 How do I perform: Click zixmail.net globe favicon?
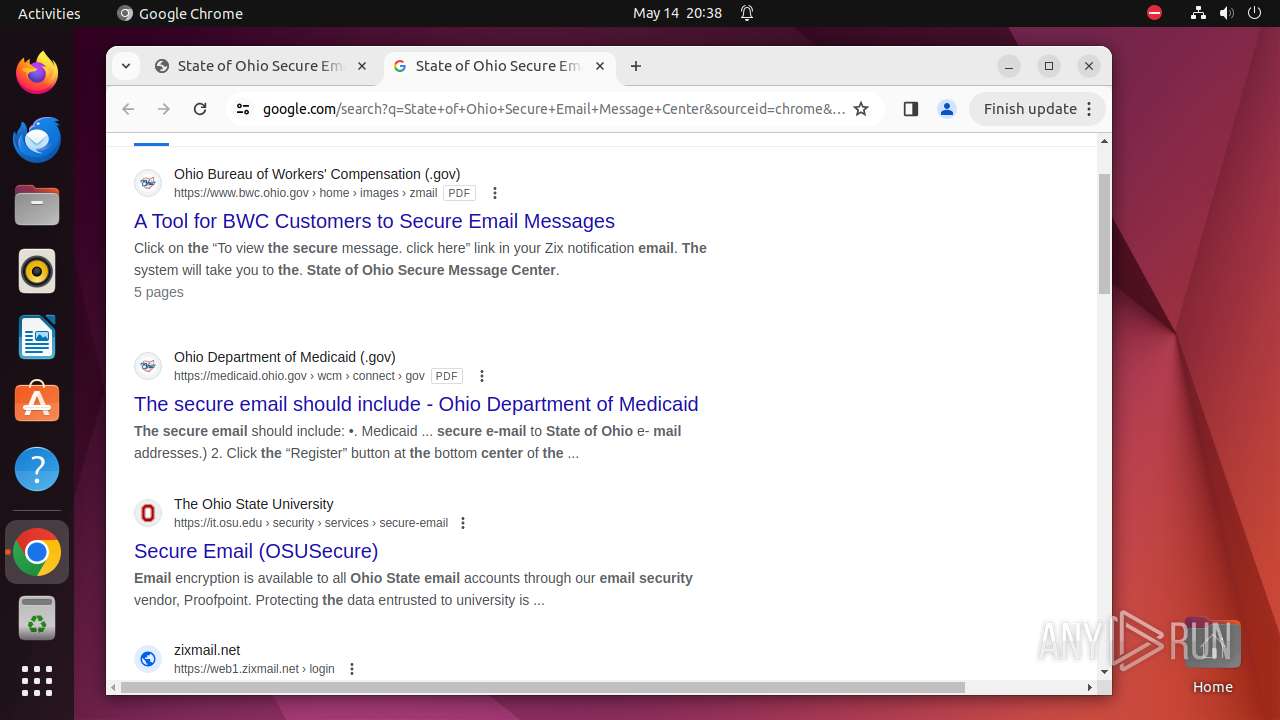click(x=148, y=659)
